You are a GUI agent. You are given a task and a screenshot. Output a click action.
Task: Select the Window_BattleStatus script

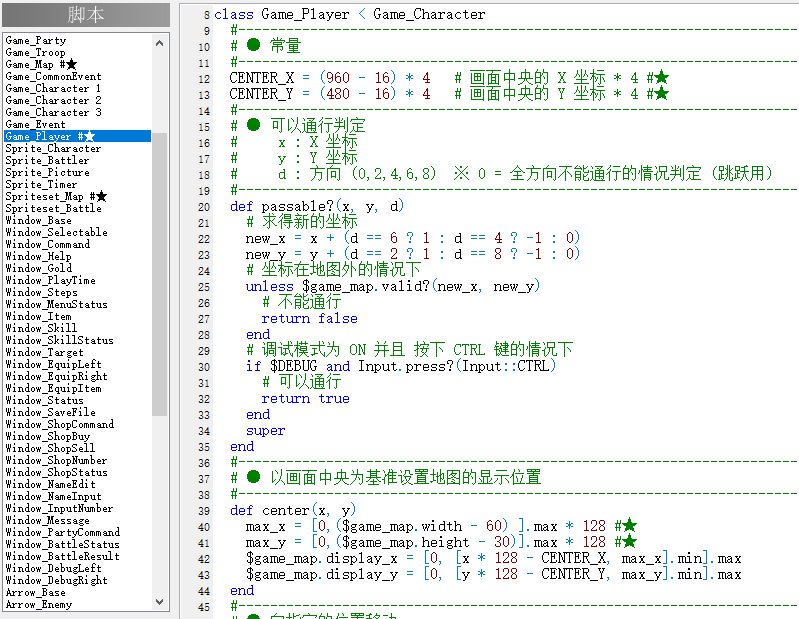tap(63, 544)
